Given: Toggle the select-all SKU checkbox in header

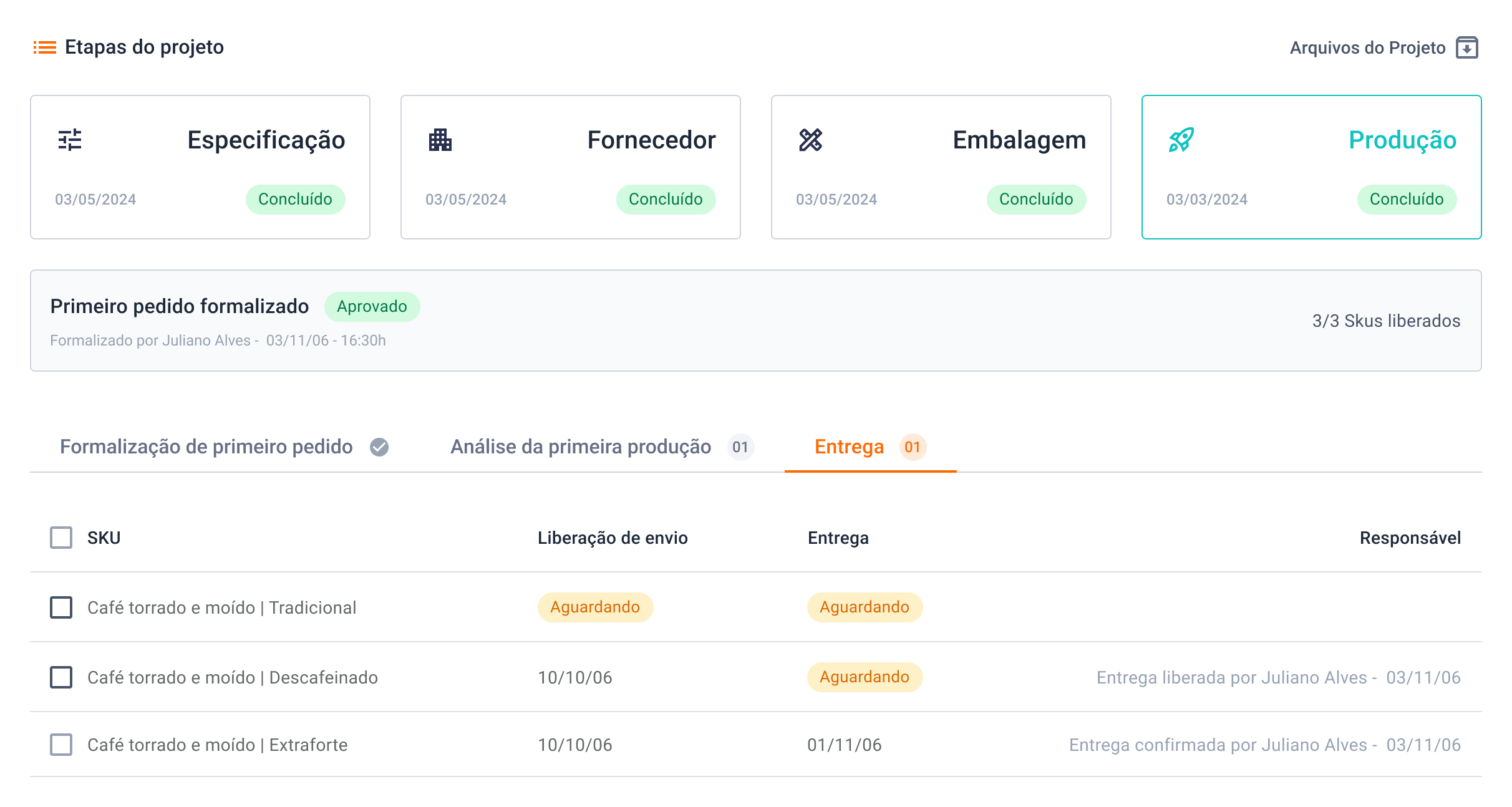Looking at the screenshot, I should tap(61, 538).
